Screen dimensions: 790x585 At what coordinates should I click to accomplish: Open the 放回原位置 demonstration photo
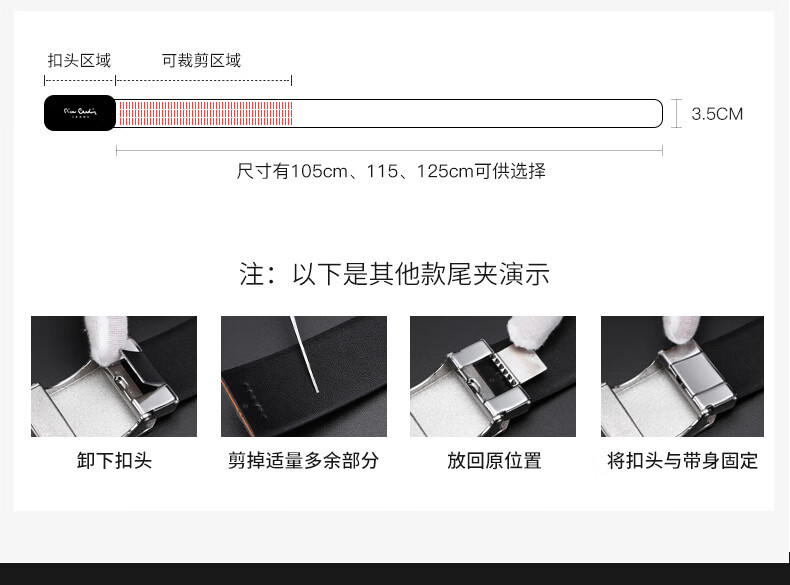(493, 376)
